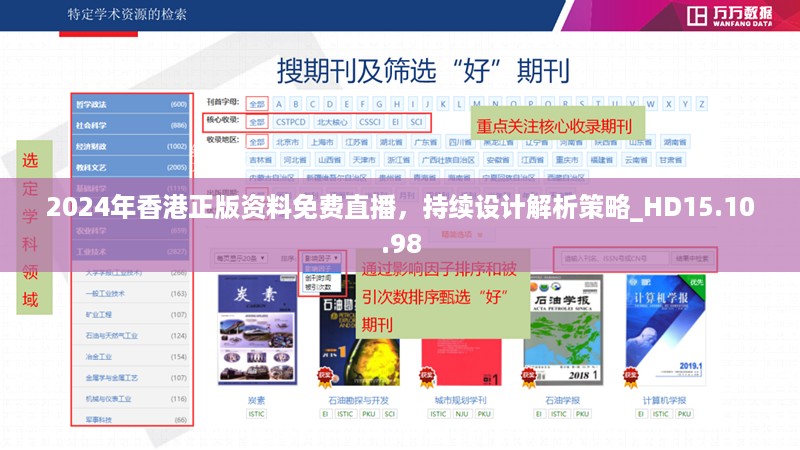Filter by 北大核心 core index
Screen dimensions: 800x450
(332, 122)
